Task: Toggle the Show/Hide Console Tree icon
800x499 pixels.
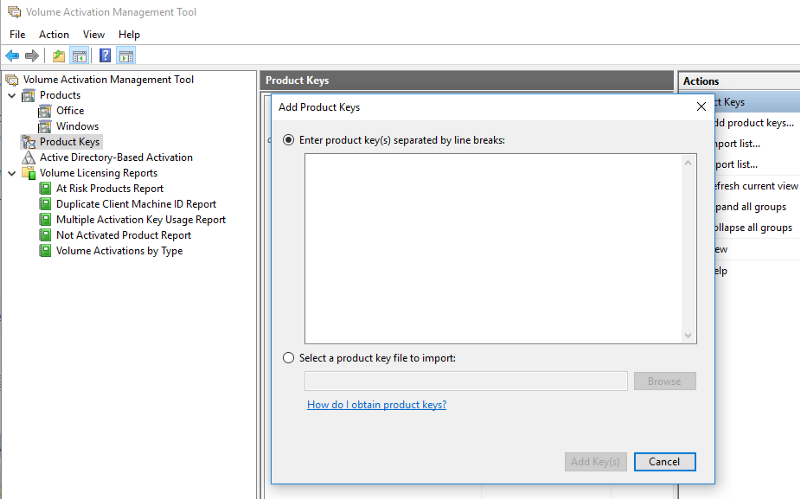Action: tap(80, 56)
